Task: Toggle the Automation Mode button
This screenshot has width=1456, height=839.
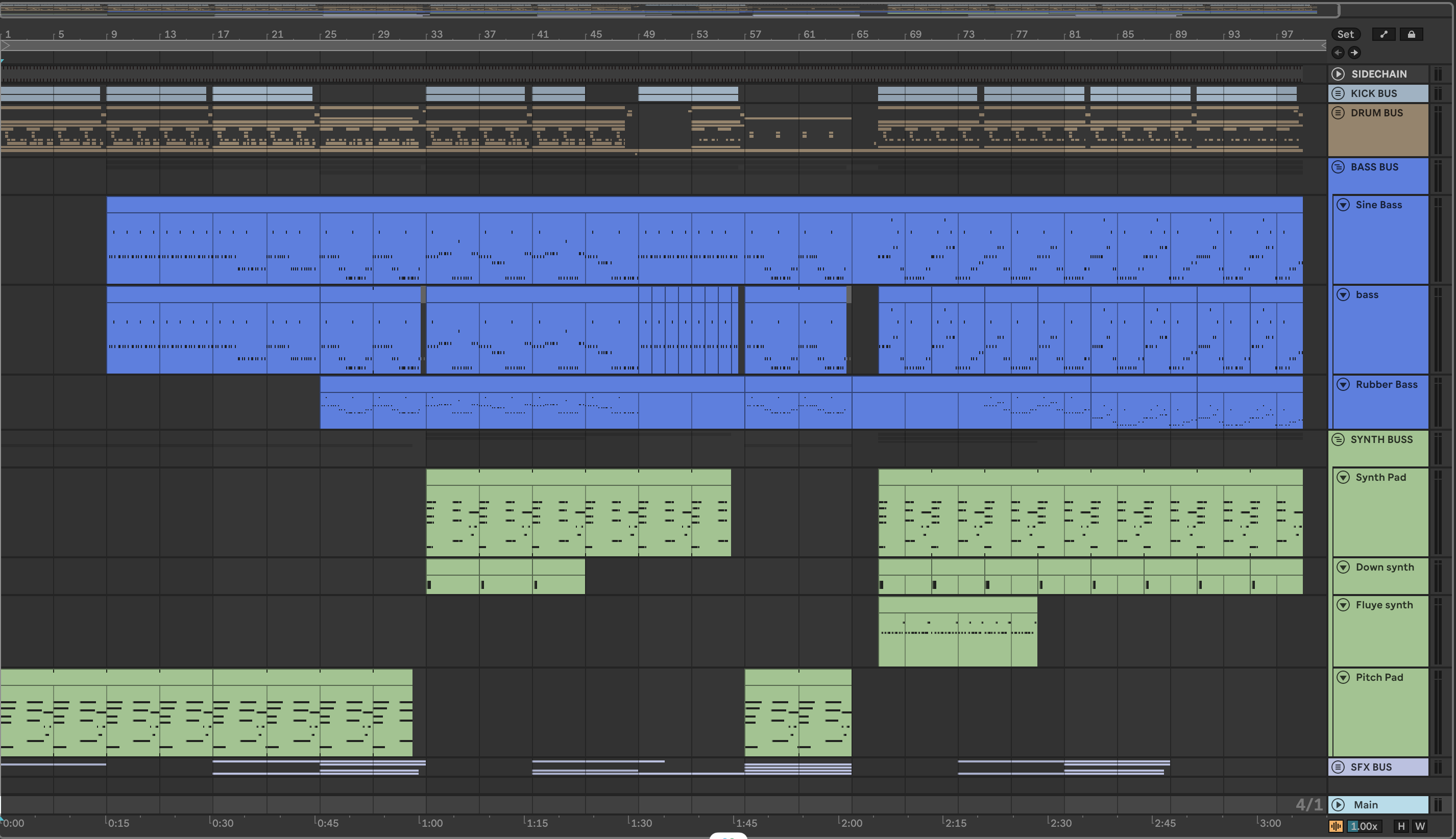Action: point(1384,35)
